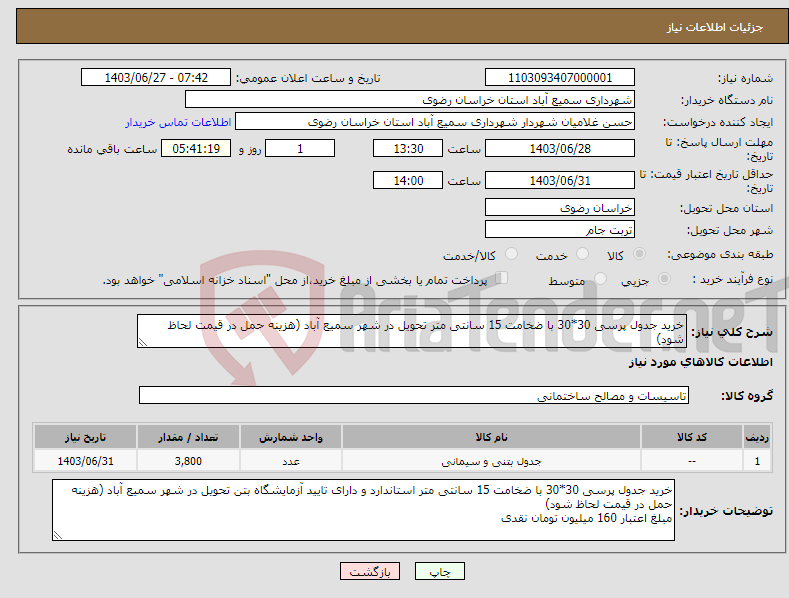
Task: Click the remaining time field 05:41:19
Action: point(196,148)
